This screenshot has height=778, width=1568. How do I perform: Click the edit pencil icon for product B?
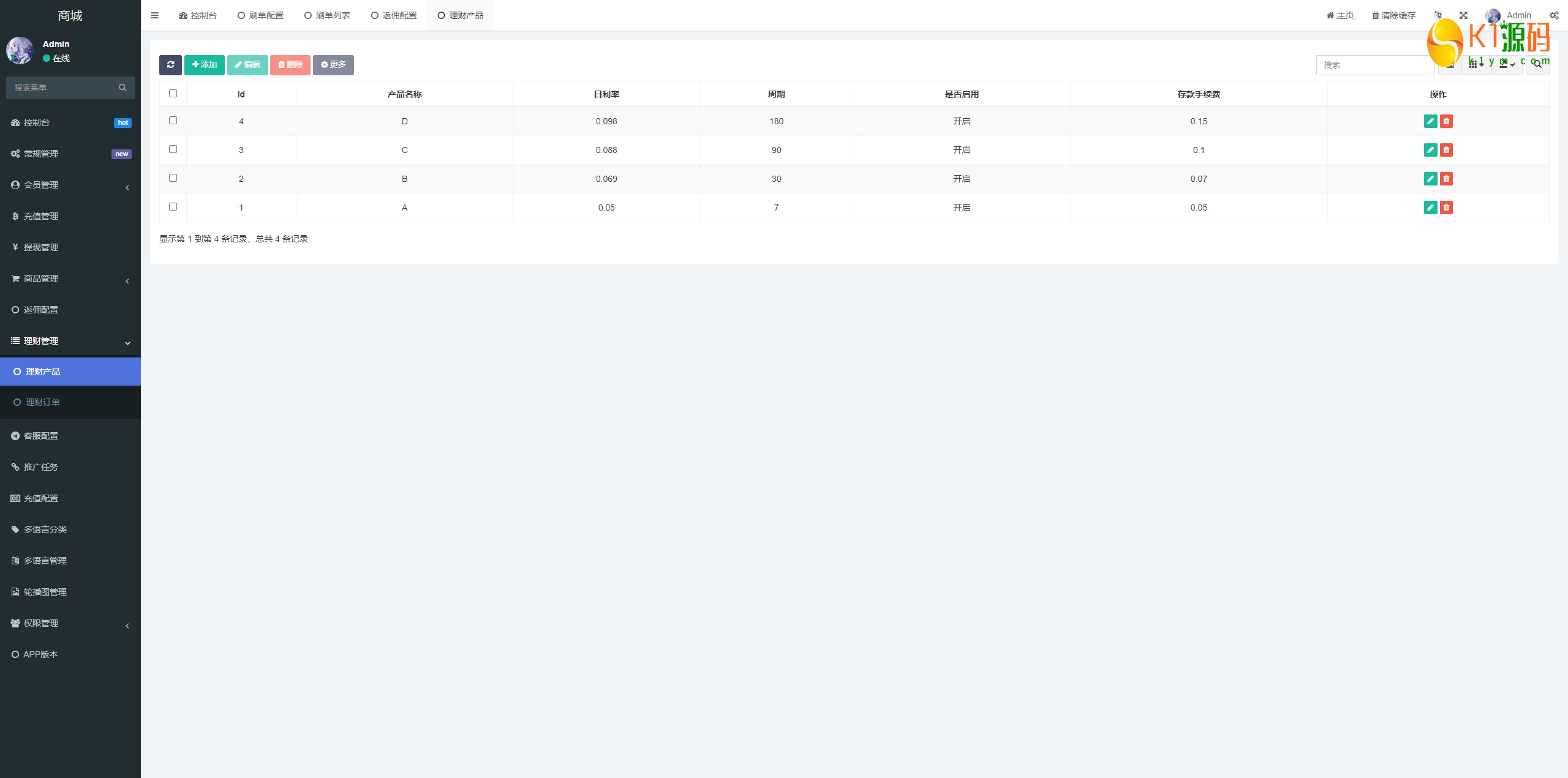(x=1430, y=179)
